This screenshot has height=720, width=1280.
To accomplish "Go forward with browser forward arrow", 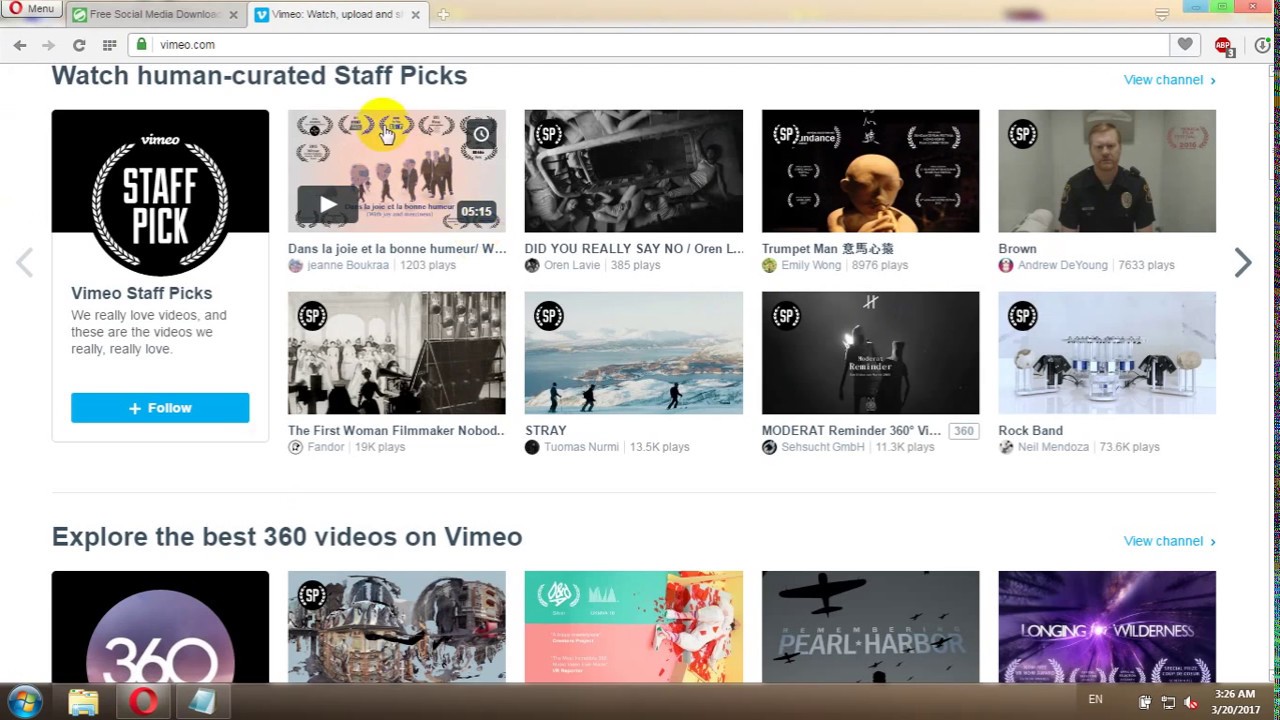I will (x=48, y=45).
